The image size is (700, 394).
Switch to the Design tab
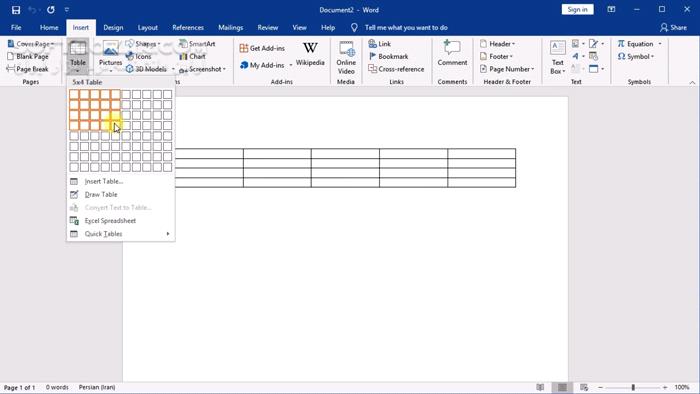point(113,28)
